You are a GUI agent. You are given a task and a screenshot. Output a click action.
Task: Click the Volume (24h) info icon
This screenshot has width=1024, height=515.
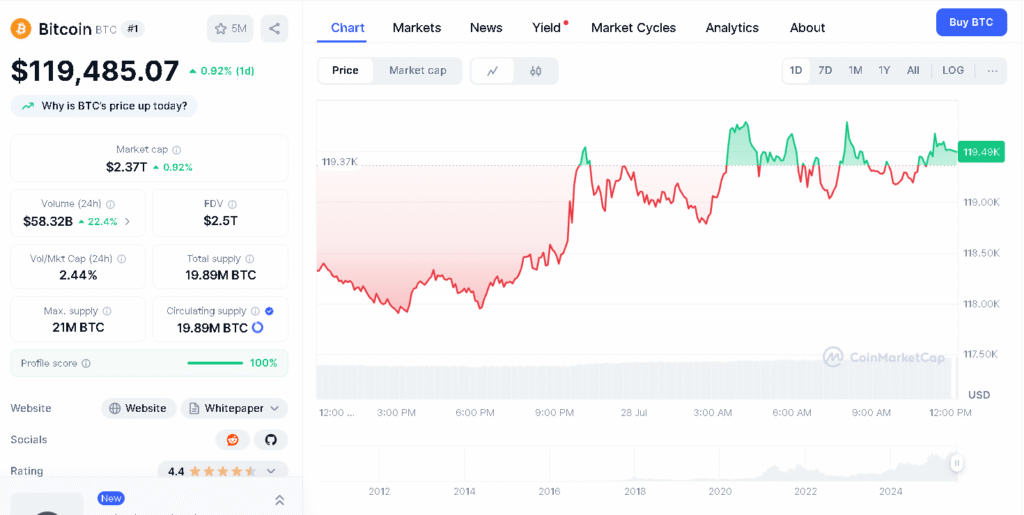click(x=110, y=204)
